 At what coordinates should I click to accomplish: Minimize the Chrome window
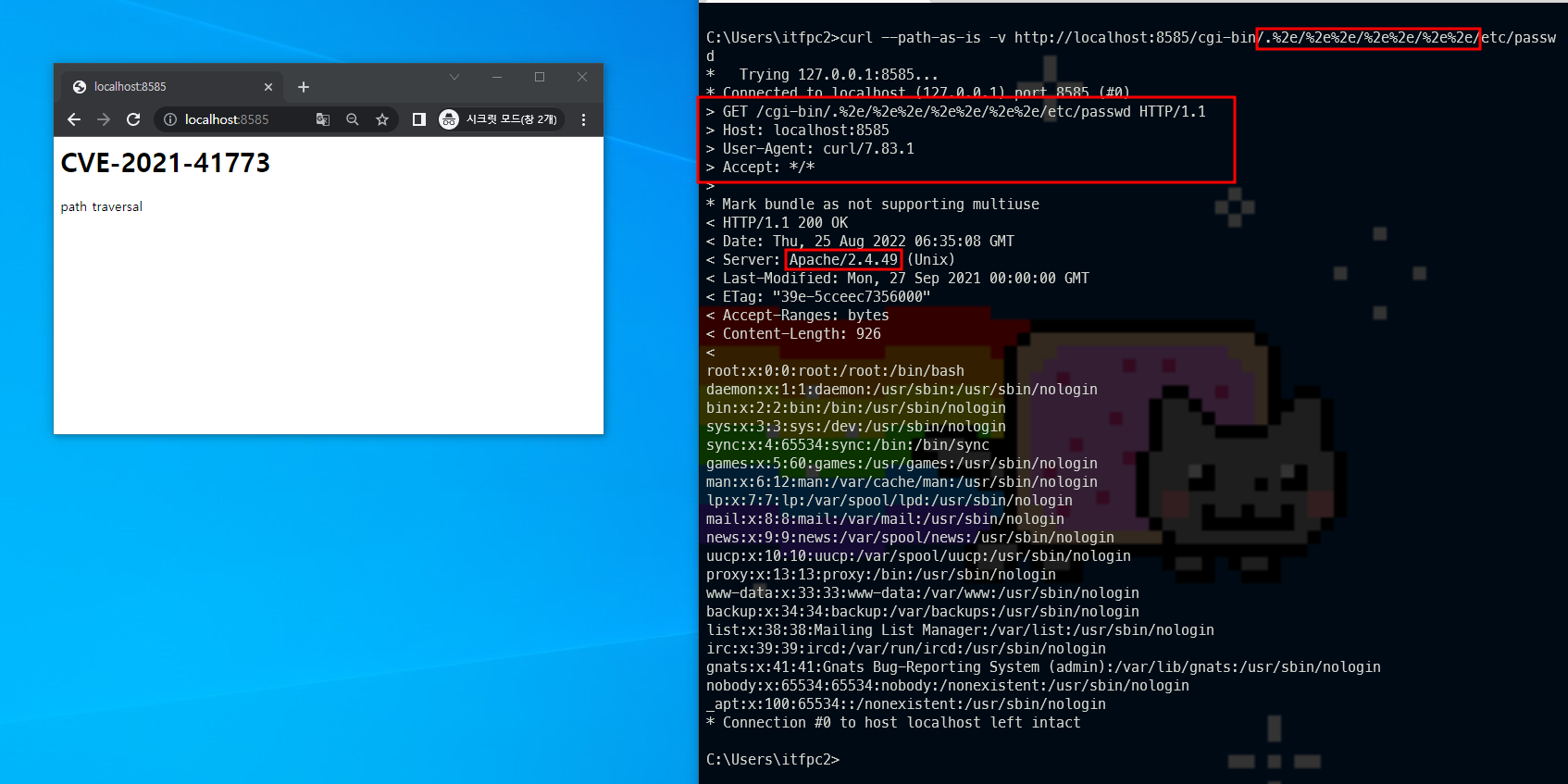point(497,77)
